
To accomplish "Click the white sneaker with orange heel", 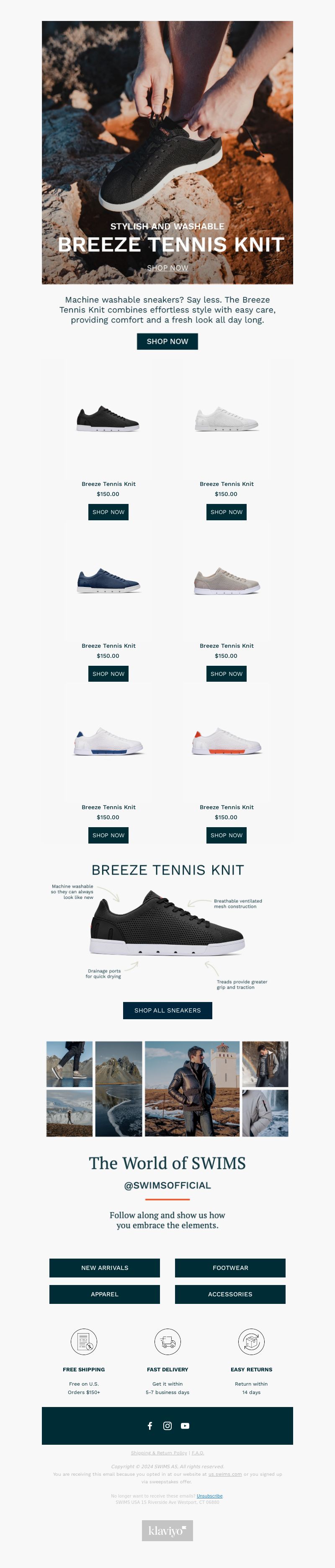I will point(226,742).
